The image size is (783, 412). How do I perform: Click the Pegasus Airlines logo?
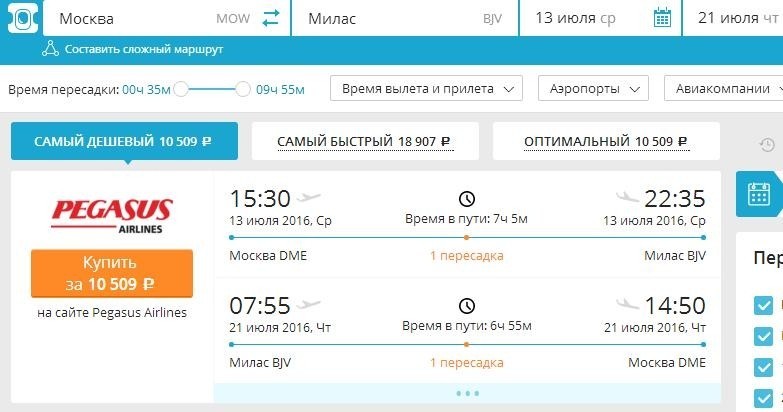coord(112,216)
